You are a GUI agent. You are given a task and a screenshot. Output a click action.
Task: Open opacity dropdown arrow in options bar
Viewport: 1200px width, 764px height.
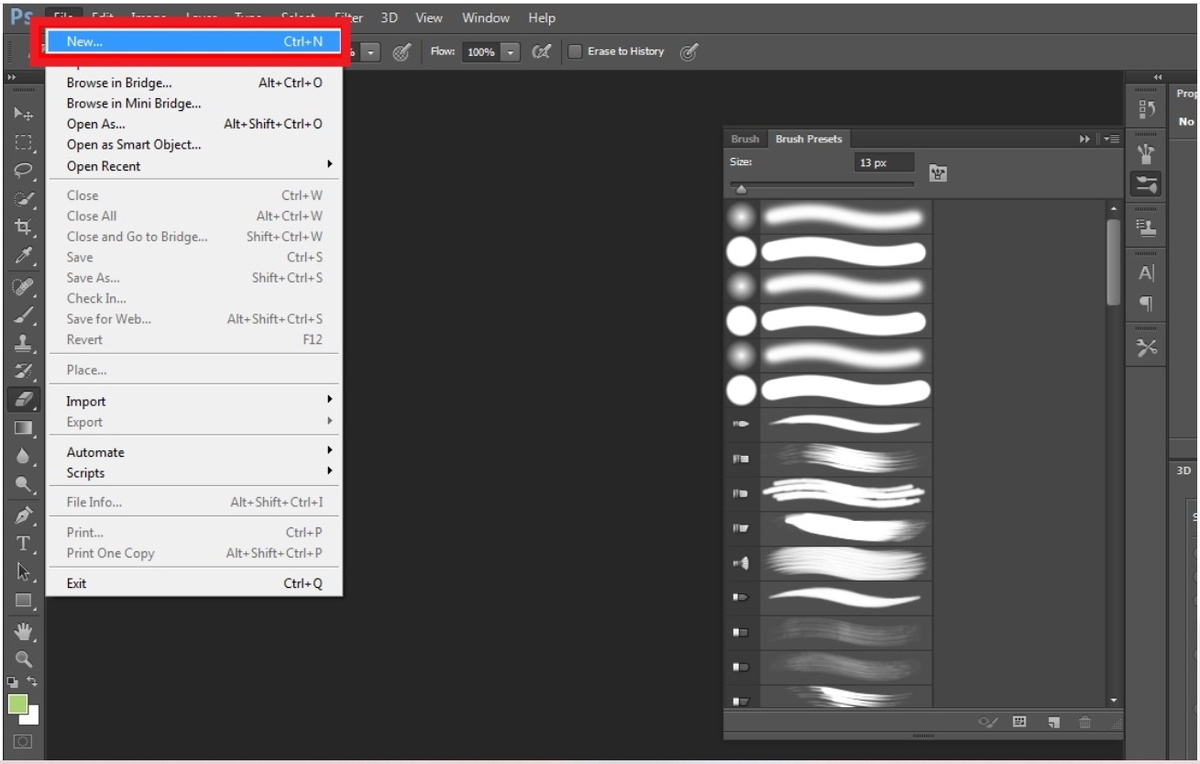tap(371, 52)
